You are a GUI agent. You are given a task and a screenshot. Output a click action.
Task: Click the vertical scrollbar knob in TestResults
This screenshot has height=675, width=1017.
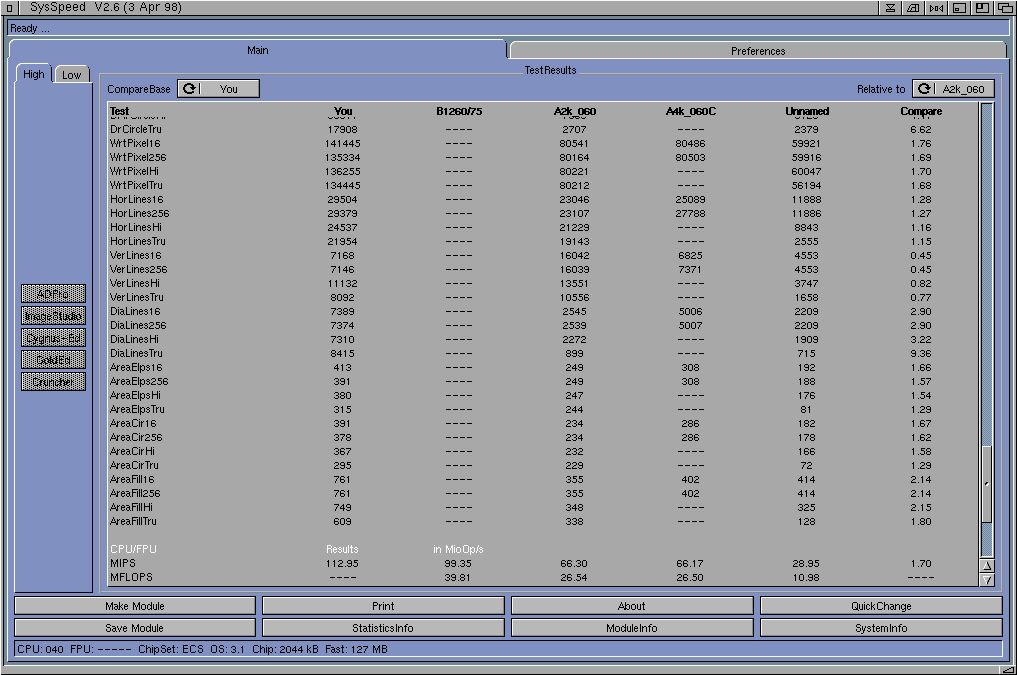[x=987, y=484]
